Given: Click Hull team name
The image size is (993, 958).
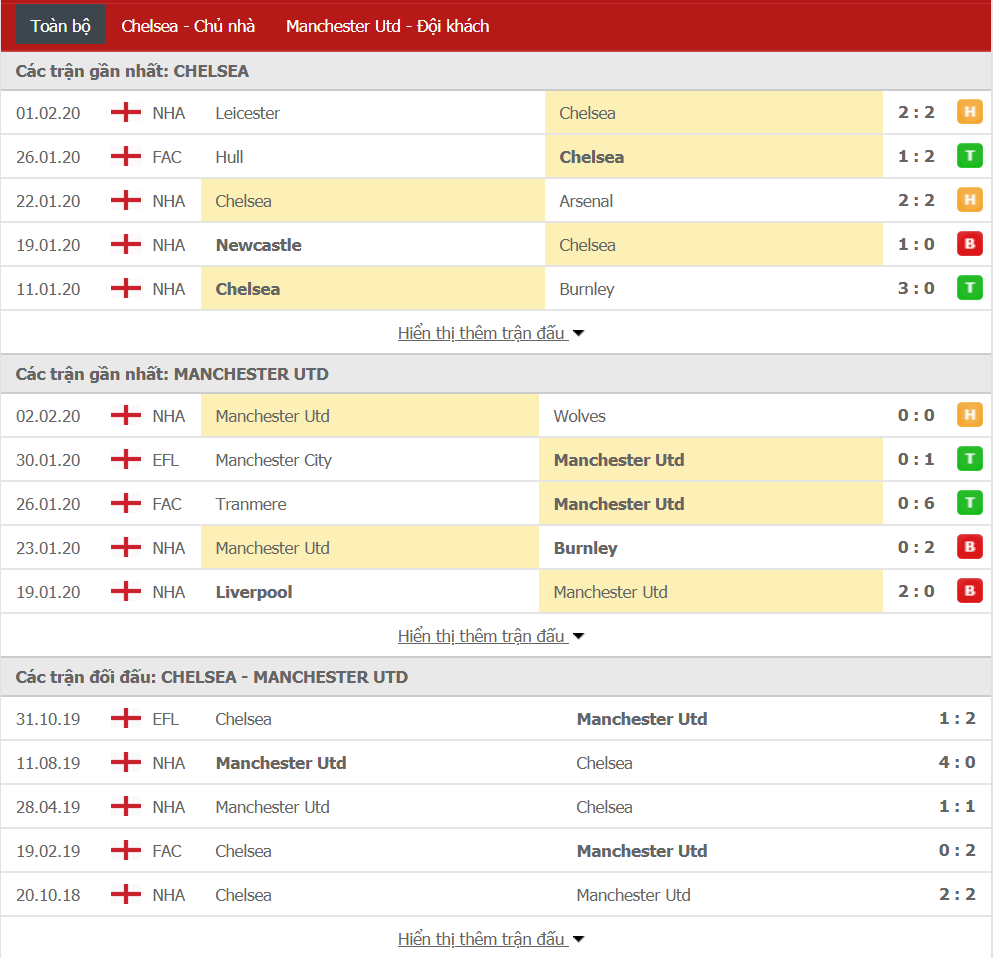Looking at the screenshot, I should pos(229,157).
